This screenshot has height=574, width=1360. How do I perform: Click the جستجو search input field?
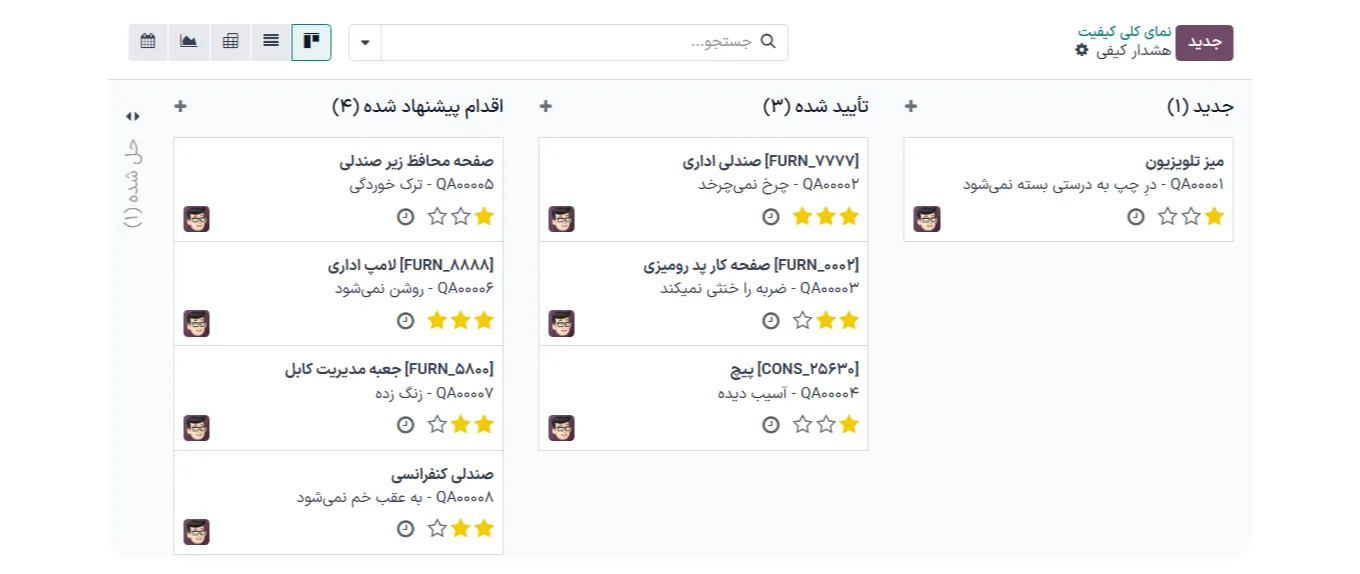click(x=570, y=42)
